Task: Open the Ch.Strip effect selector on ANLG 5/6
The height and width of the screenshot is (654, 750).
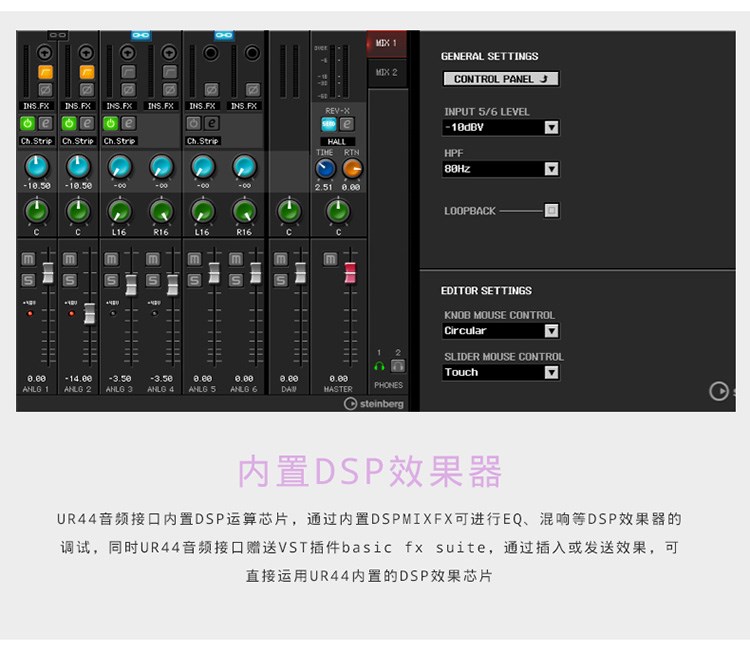Action: (203, 141)
